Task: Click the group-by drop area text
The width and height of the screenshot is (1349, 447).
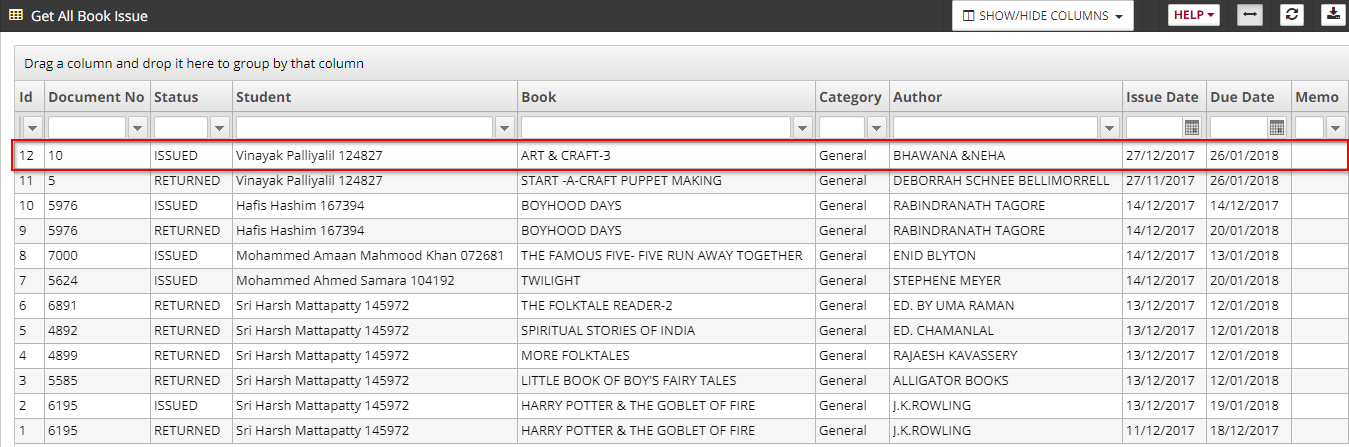Action: 194,63
